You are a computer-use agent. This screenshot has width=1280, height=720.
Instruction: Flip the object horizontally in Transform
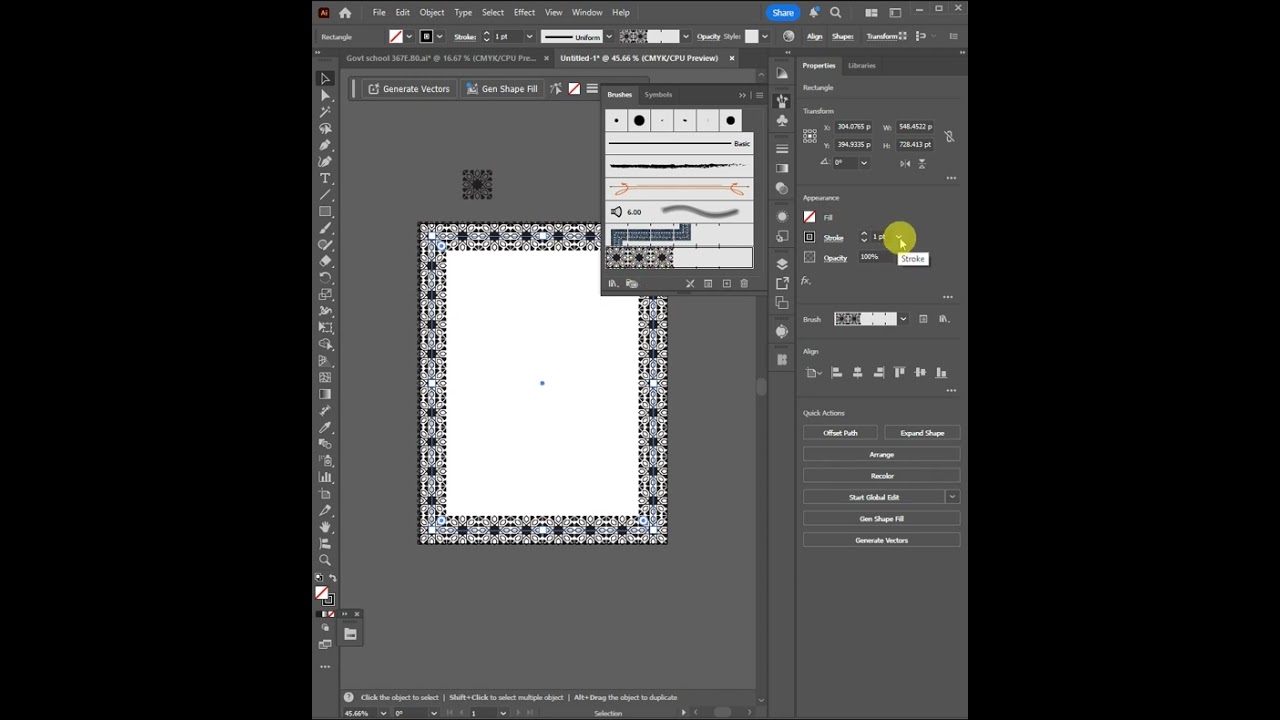point(905,163)
